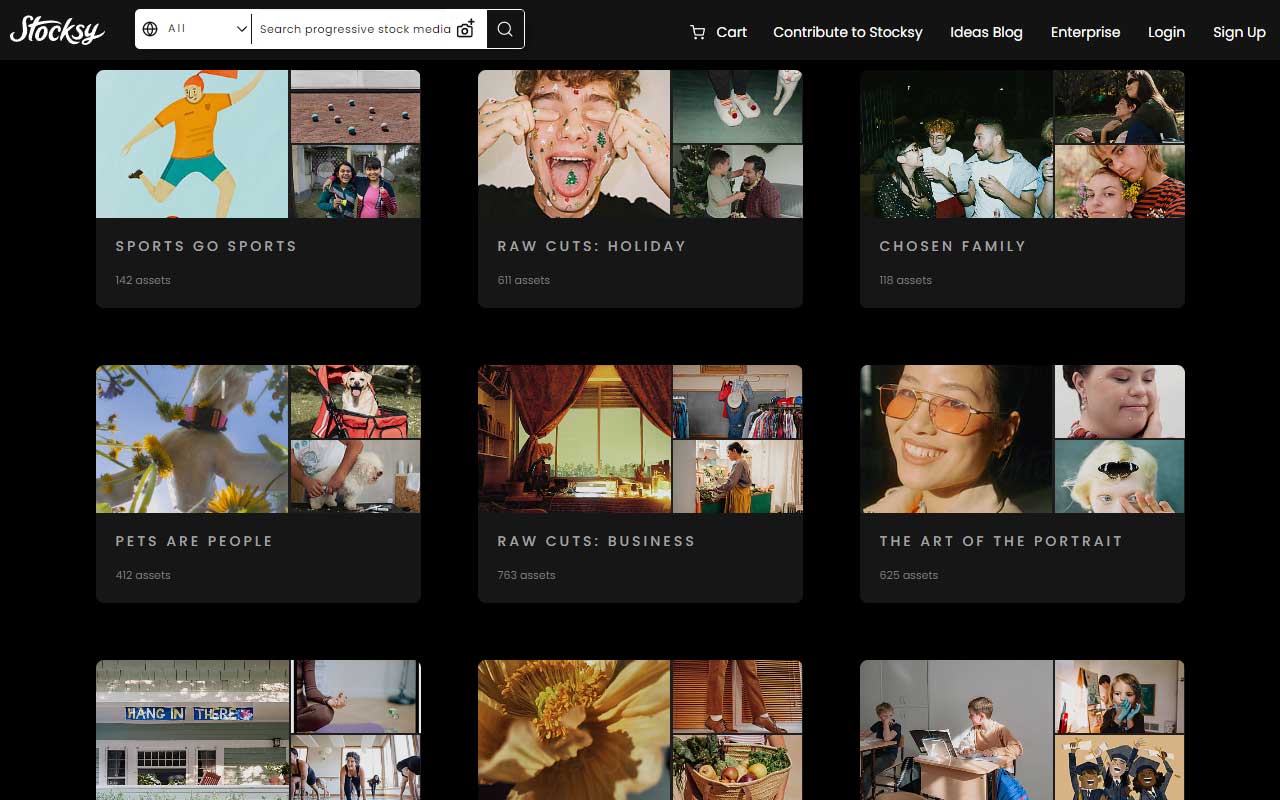
Task: Open the search scope chevron
Action: click(240, 29)
